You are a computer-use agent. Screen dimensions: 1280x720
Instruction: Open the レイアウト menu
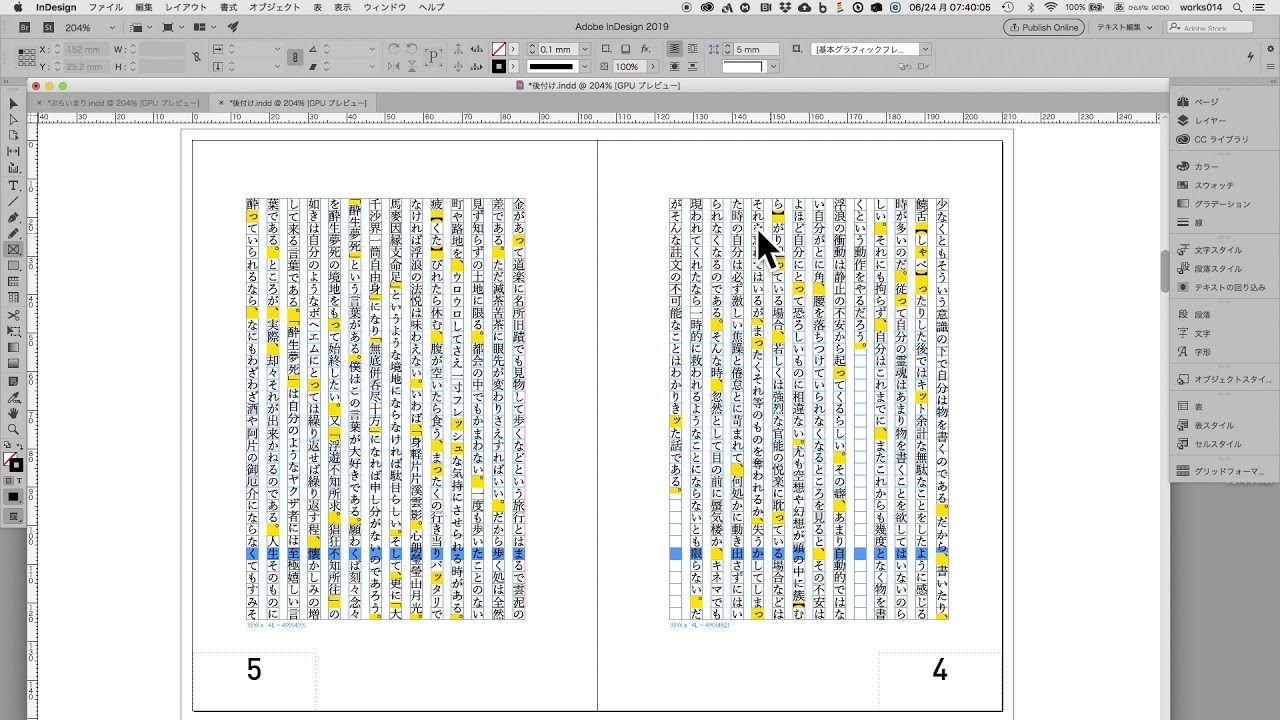coord(186,7)
